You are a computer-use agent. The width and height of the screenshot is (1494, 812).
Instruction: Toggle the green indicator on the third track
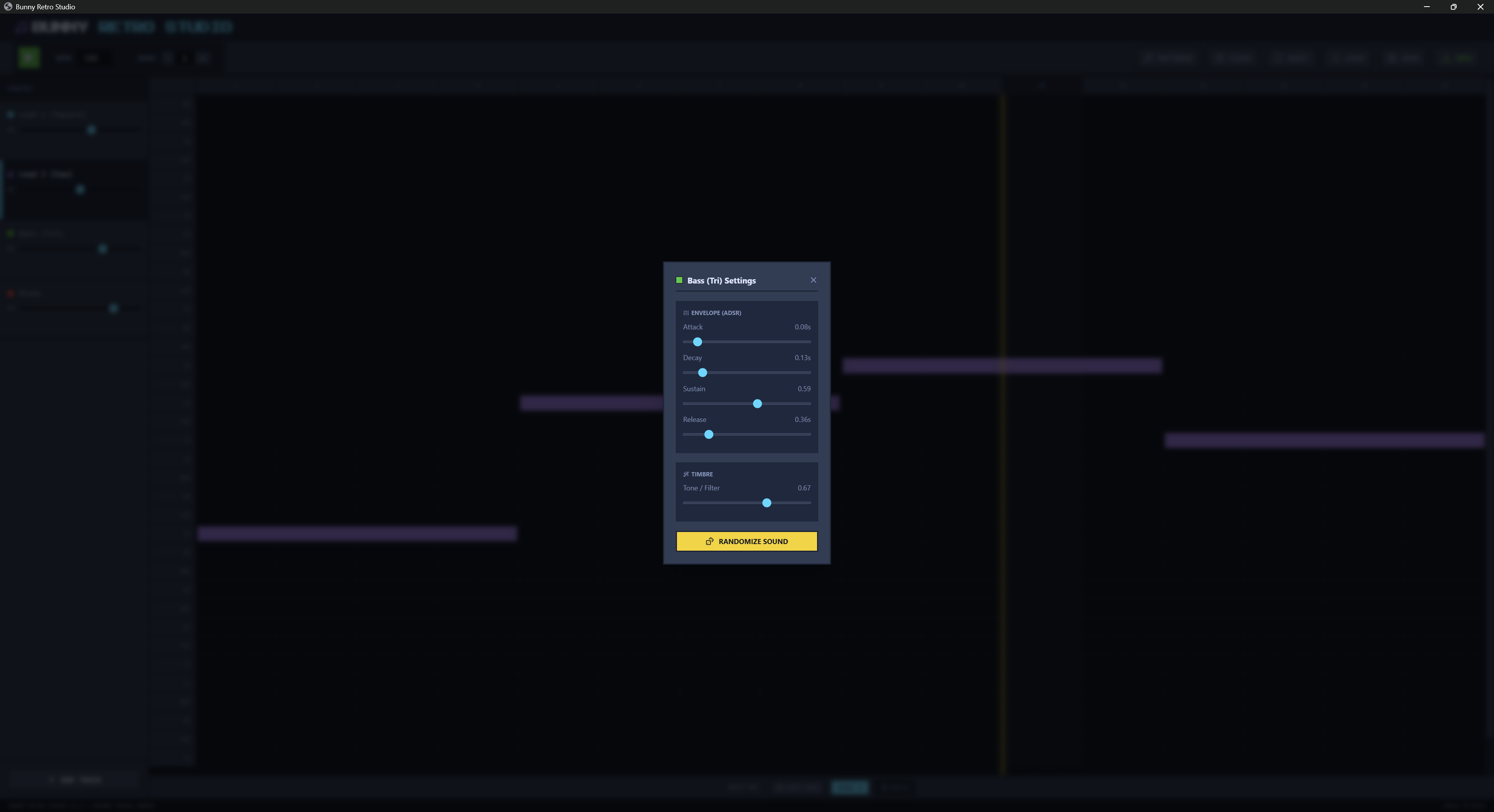[10, 233]
